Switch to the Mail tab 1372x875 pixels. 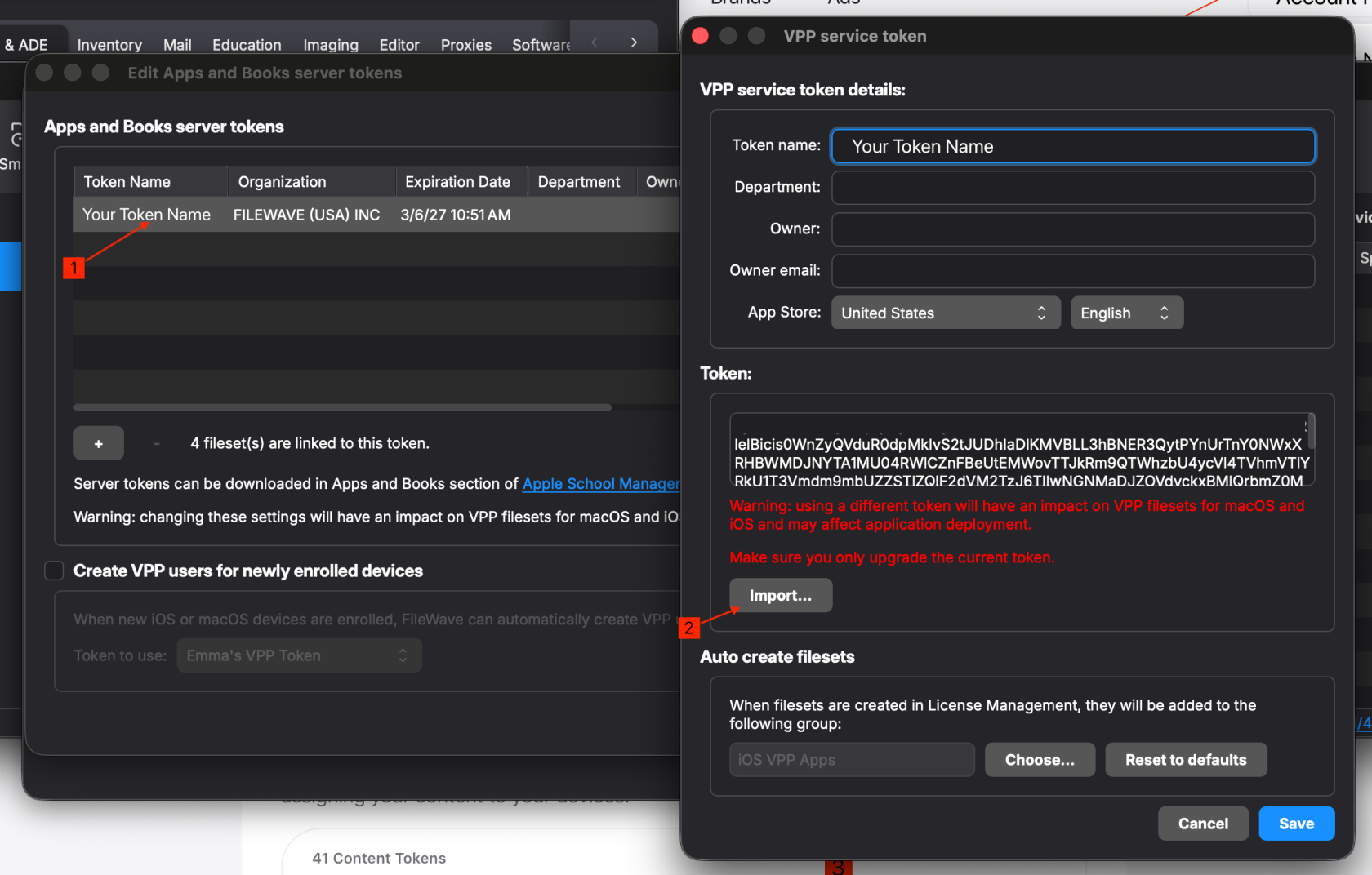pyautogui.click(x=177, y=45)
